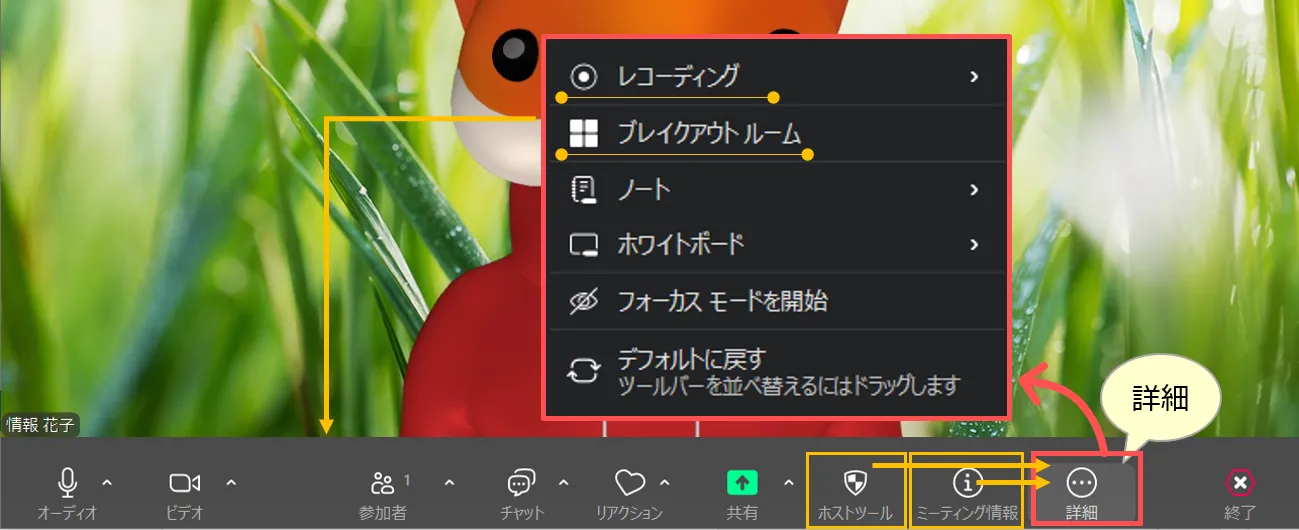Image resolution: width=1299 pixels, height=530 pixels.
Task: Click the crossed-out eye focus icon
Action: click(583, 300)
